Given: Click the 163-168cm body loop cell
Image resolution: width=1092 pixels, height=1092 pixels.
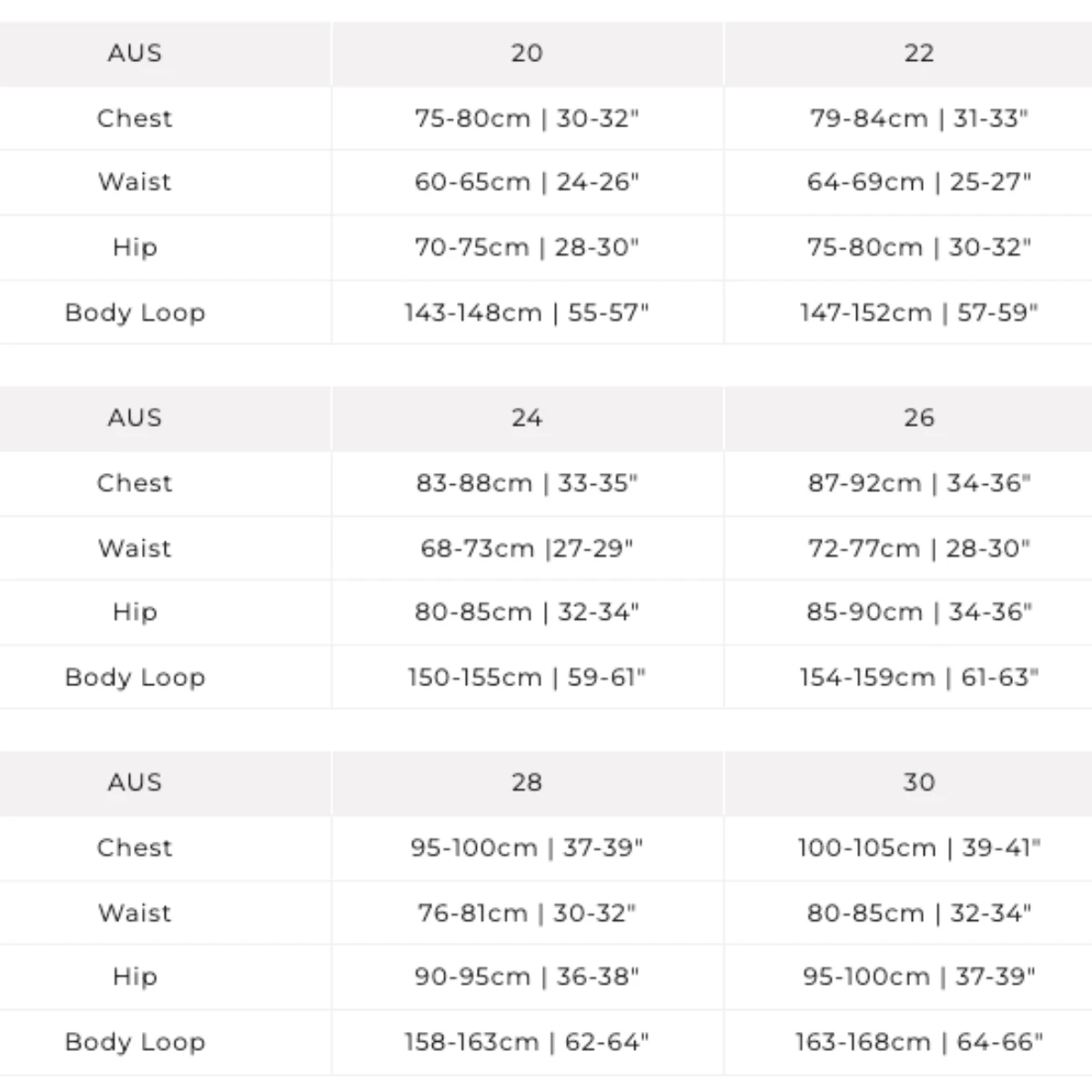Looking at the screenshot, I should click(919, 1042).
